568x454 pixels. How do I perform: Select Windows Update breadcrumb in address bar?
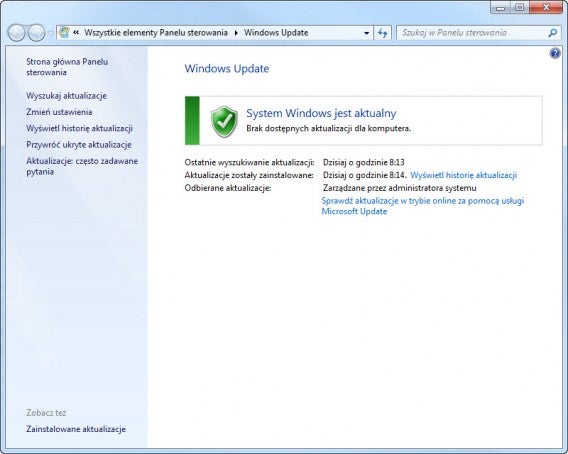coord(276,33)
